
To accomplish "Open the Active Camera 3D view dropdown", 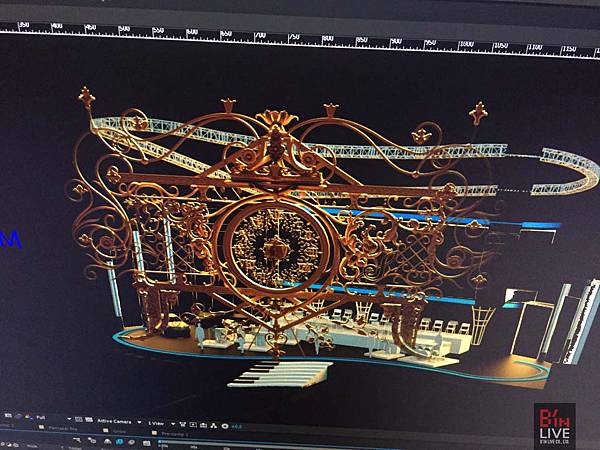I will 119,421.
